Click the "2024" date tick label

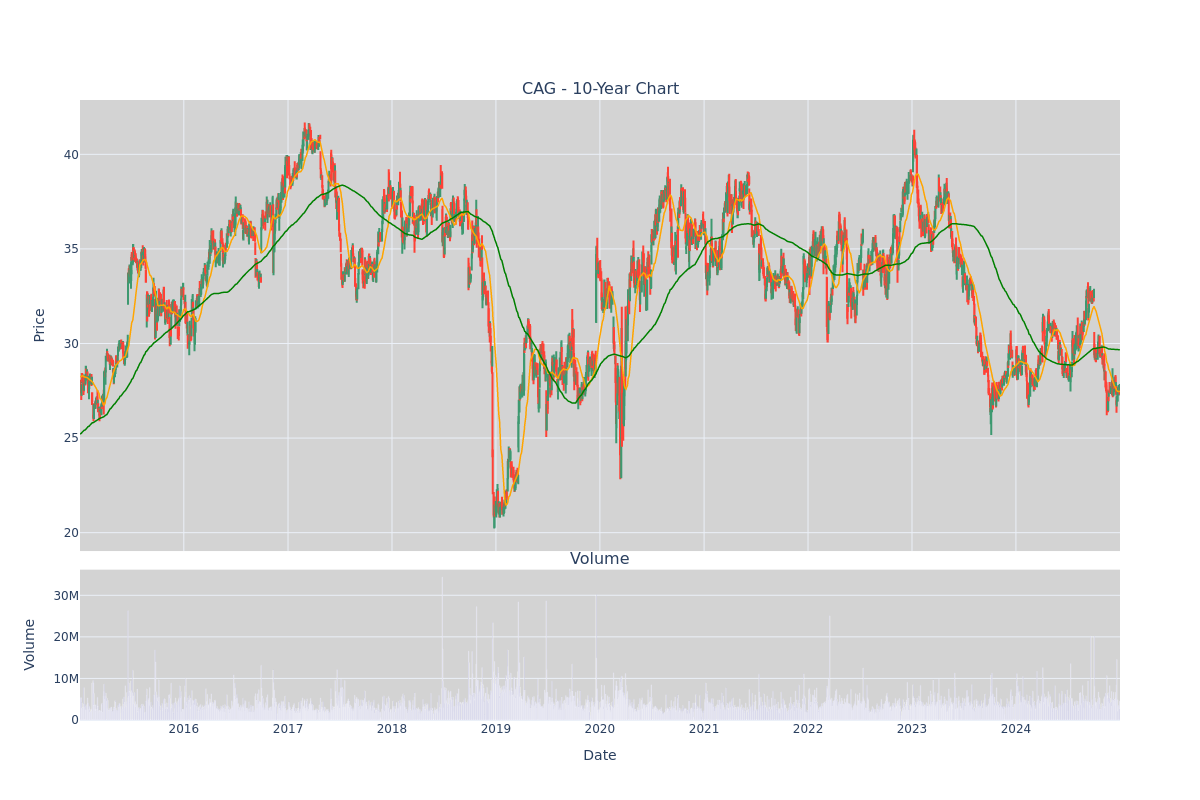tap(1016, 730)
